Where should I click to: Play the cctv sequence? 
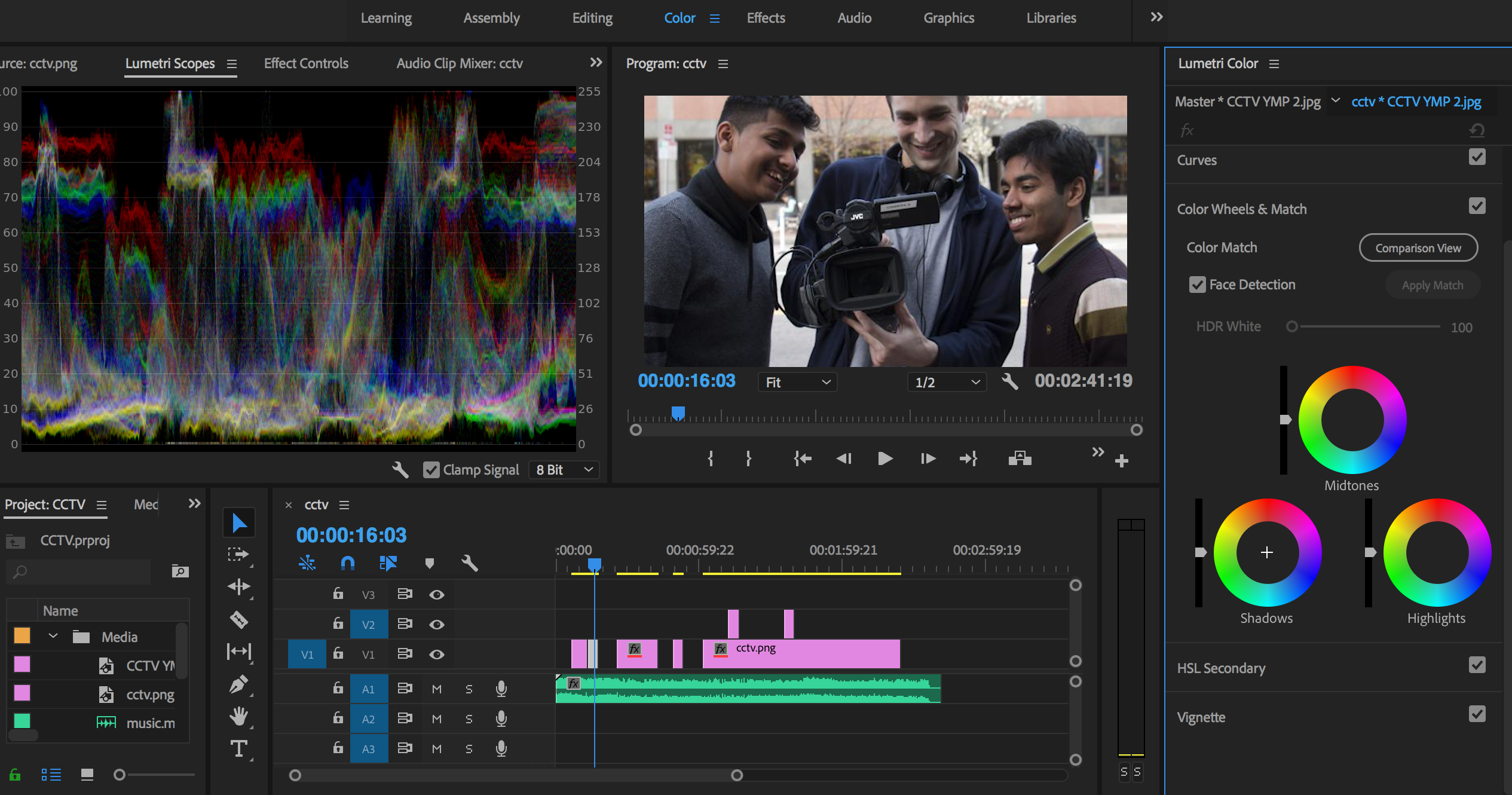pos(885,458)
